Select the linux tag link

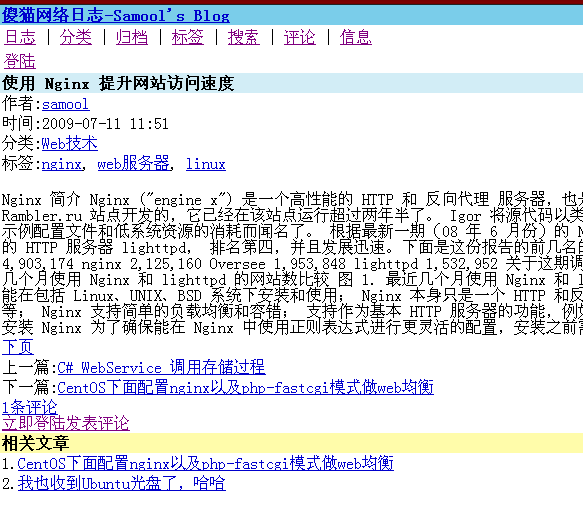tap(206, 164)
